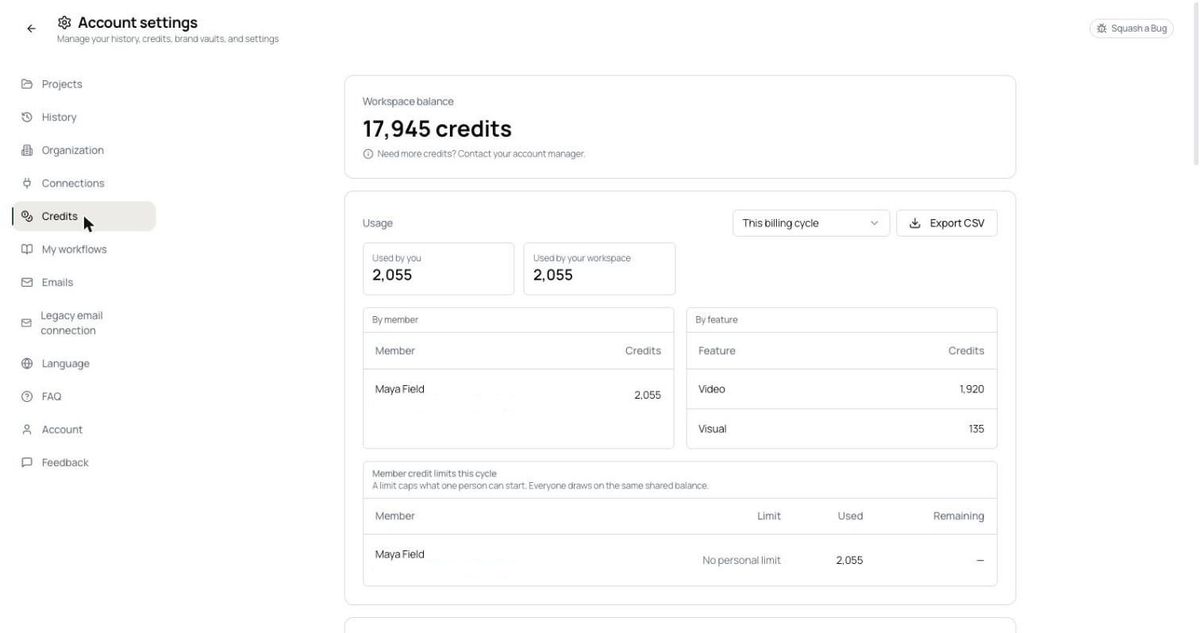Click the Emails envelope icon
This screenshot has width=1200, height=633.
(27, 282)
